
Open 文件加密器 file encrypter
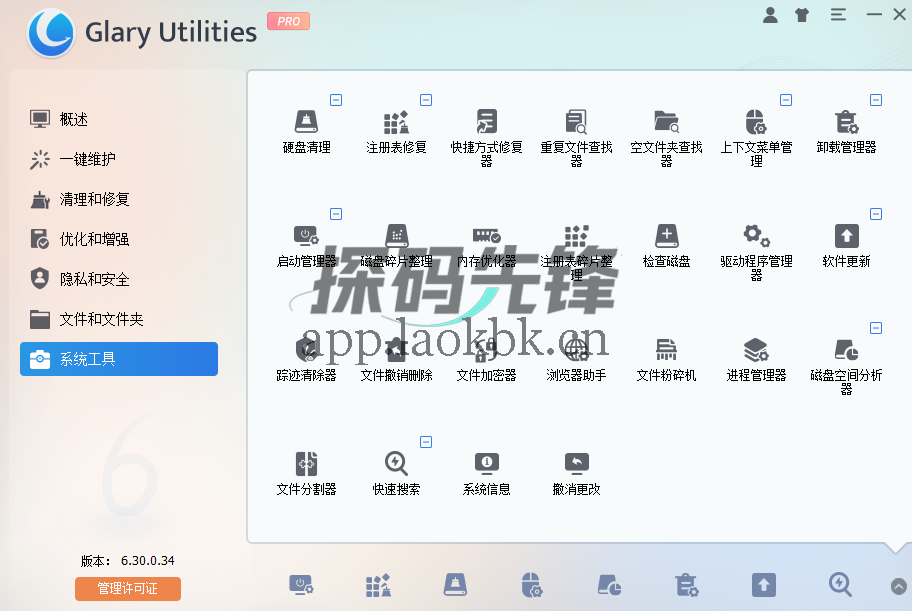pos(486,360)
